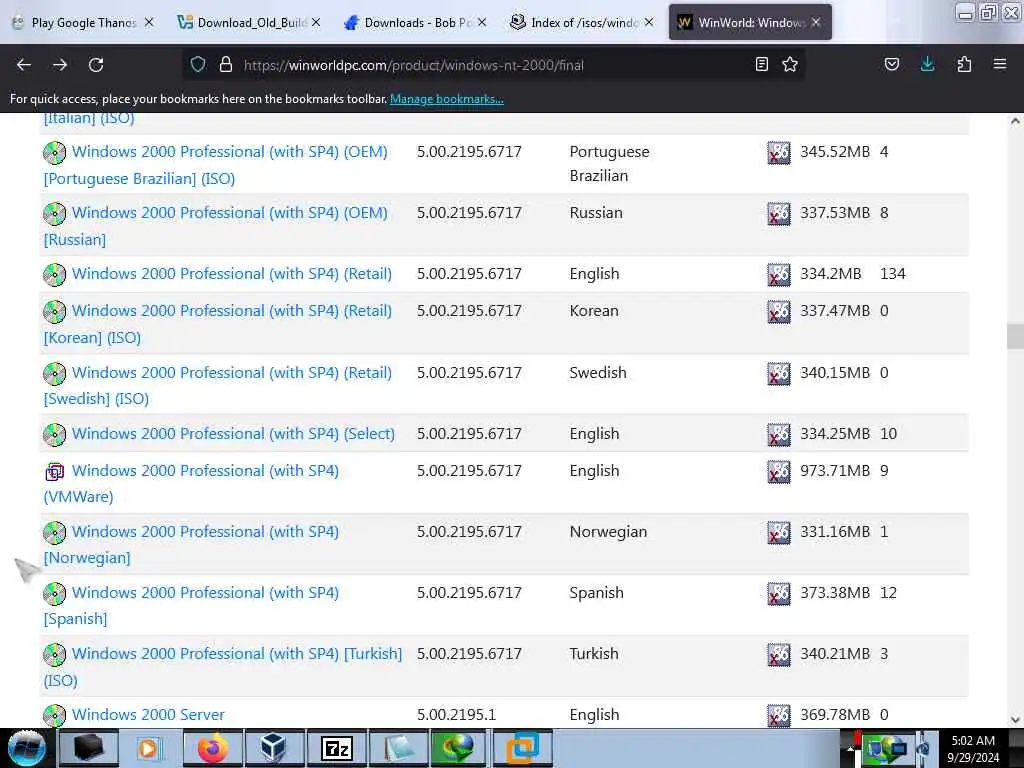Screen dimensions: 1024x768
Task: Switch to Download_Old_Builds tab
Action: click(251, 22)
